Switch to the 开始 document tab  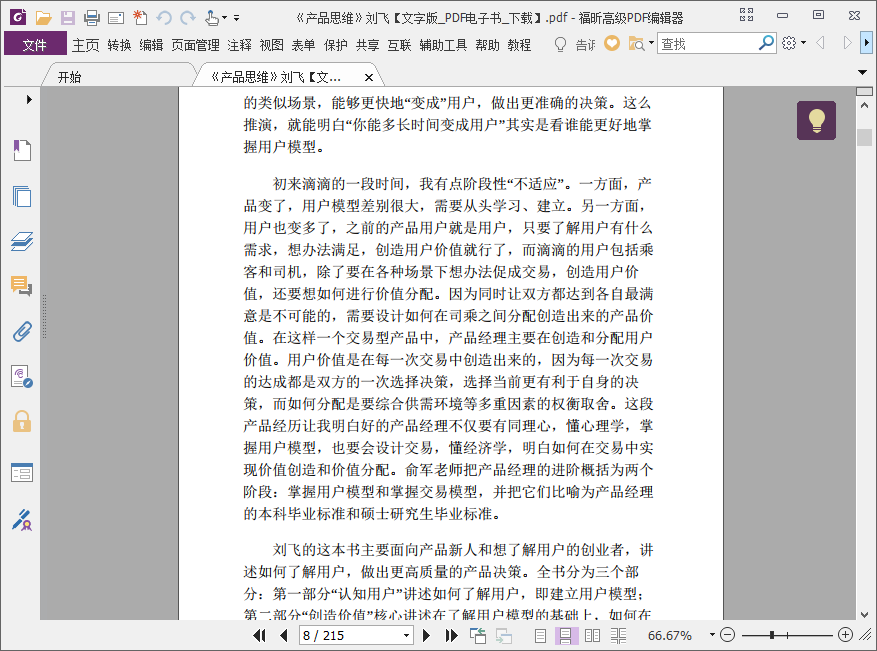click(69, 77)
